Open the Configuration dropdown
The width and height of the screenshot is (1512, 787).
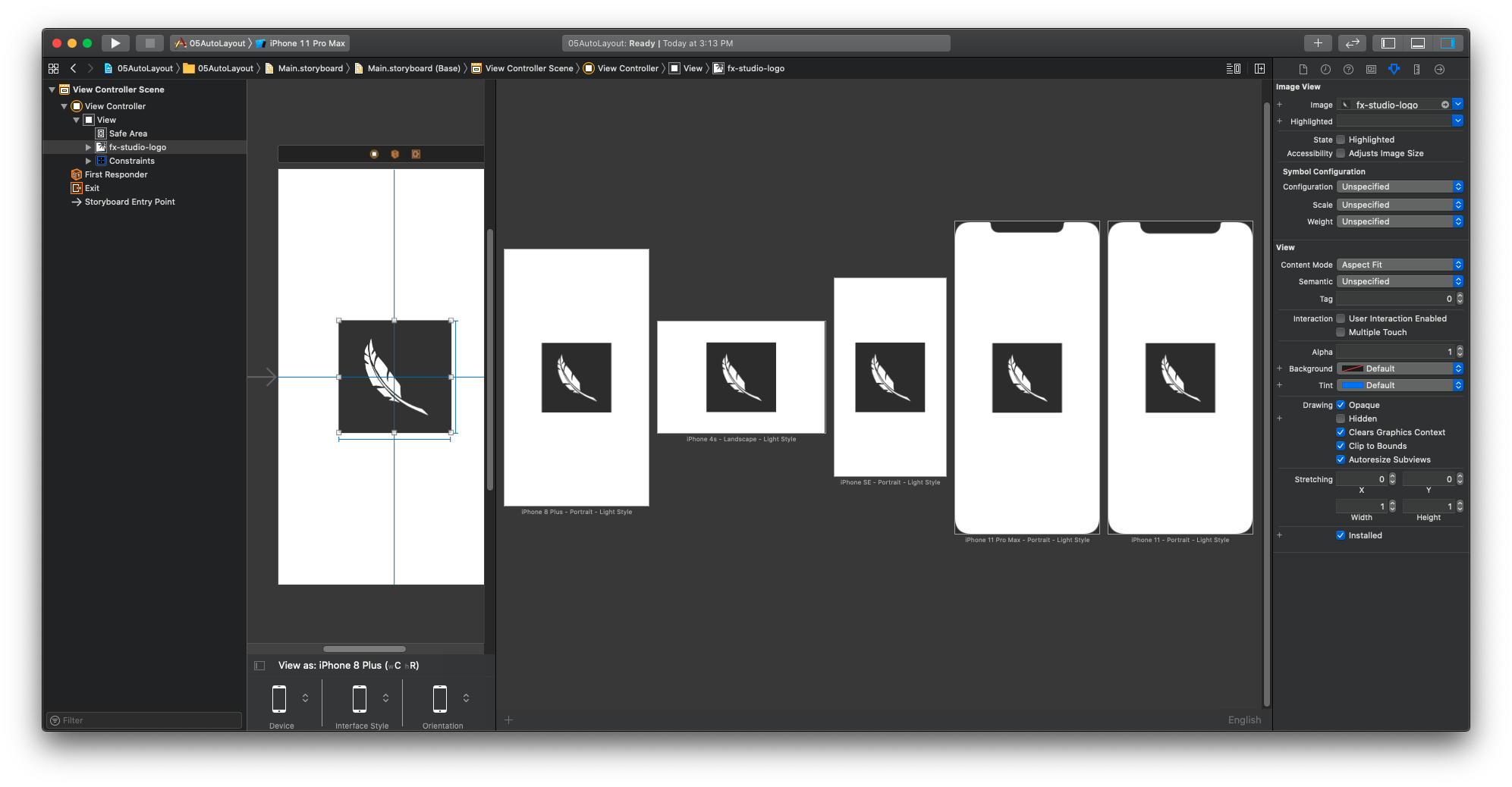pos(1400,187)
